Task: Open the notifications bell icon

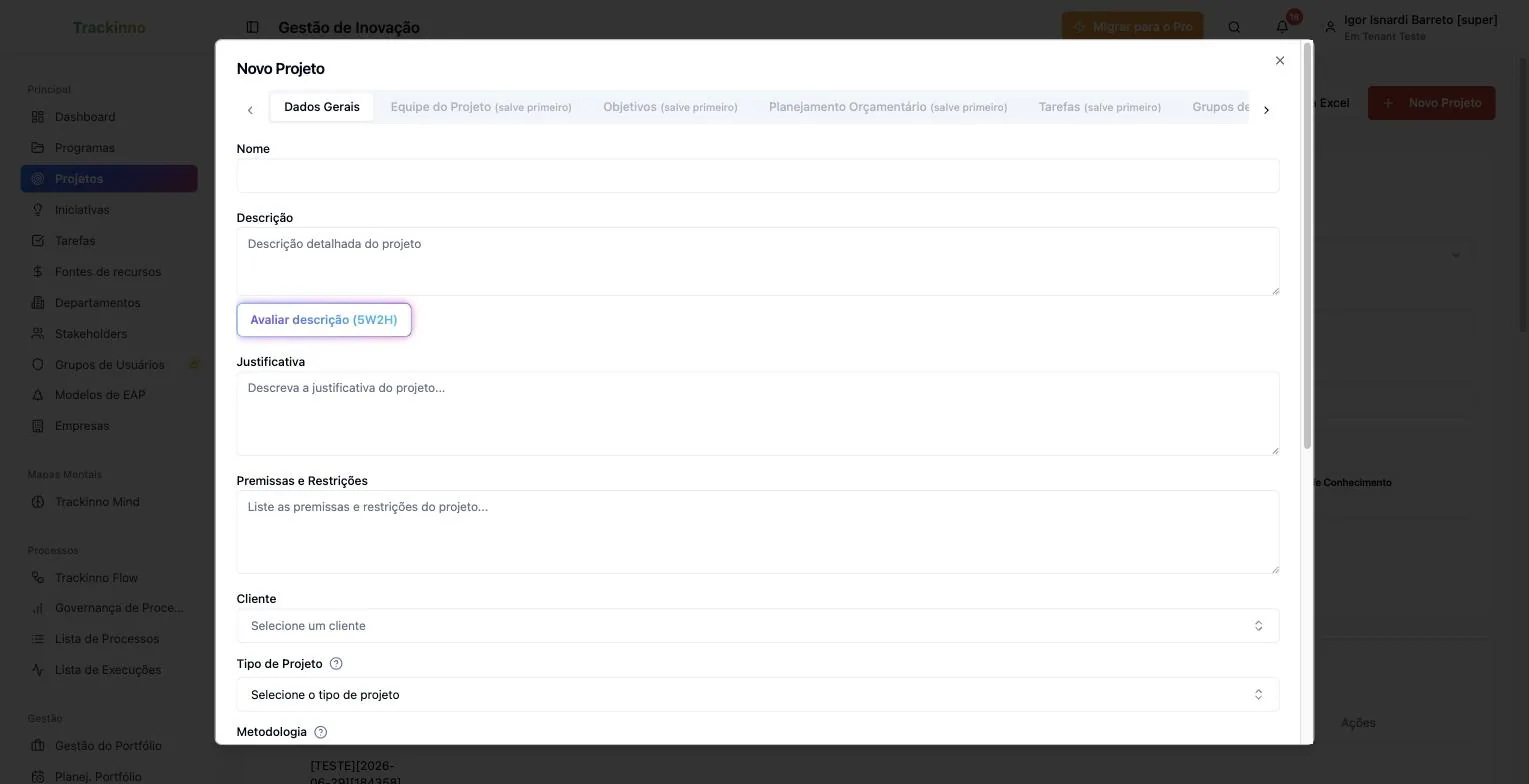Action: (1282, 27)
